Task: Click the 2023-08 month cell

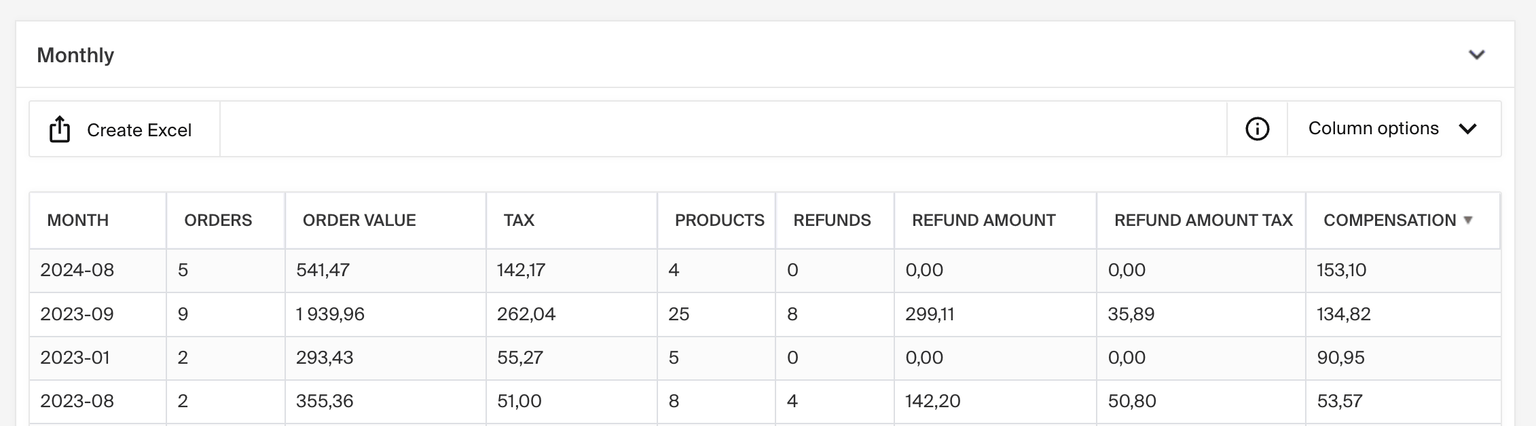Action: click(x=77, y=401)
